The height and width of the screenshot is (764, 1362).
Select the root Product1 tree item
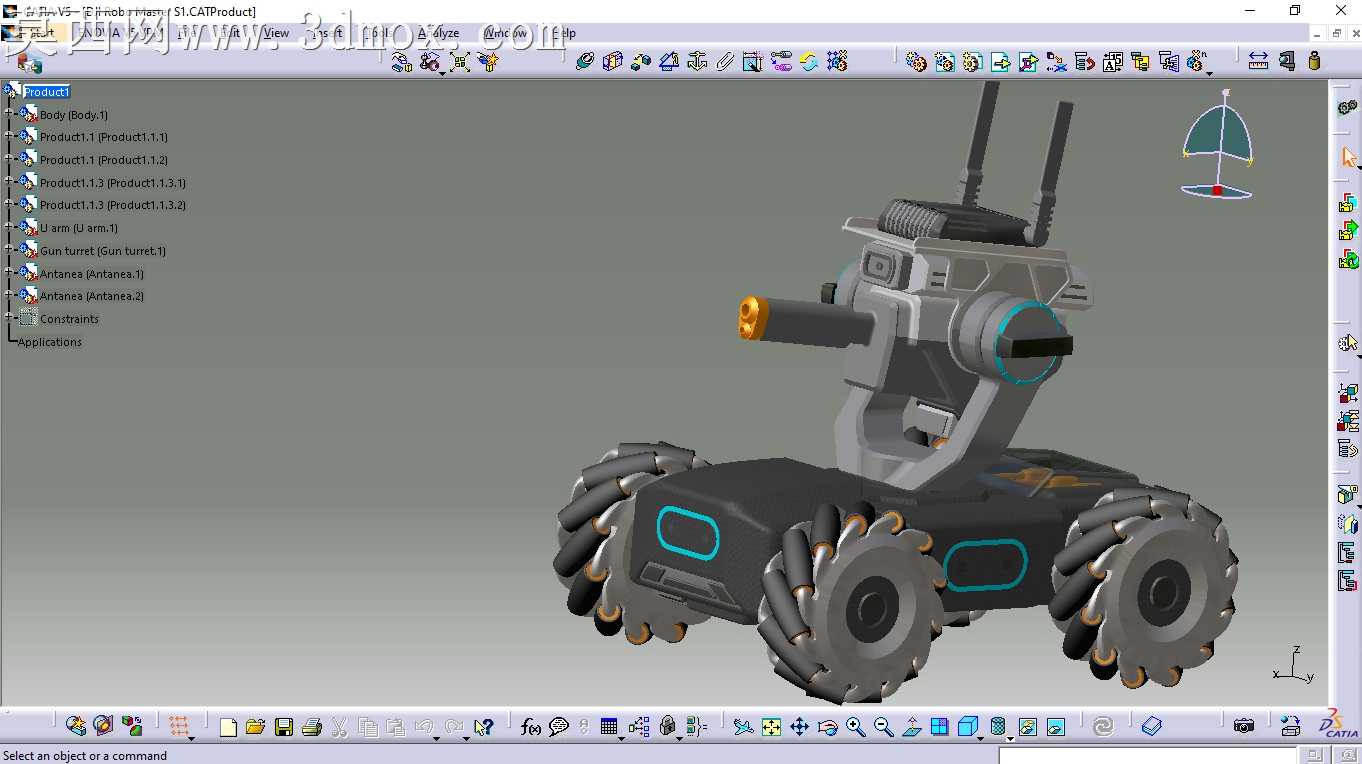click(x=47, y=92)
